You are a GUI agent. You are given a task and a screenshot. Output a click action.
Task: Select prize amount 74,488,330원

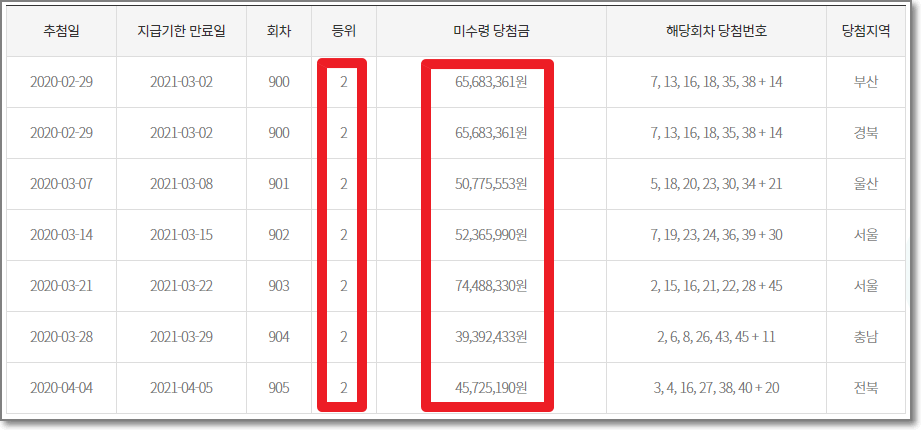[491, 286]
